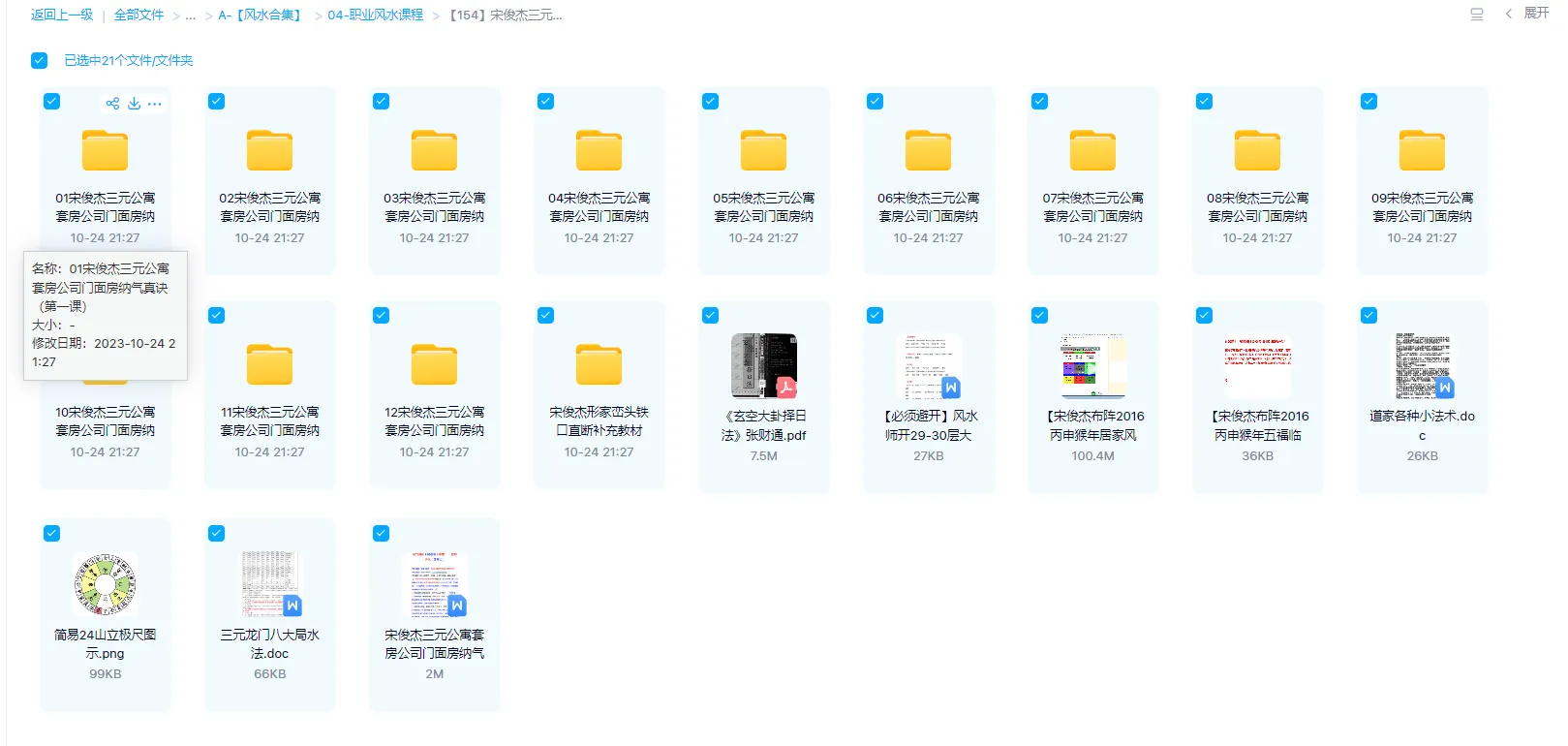Navigate to 04-职业风水课程 in breadcrumb
The width and height of the screenshot is (1568, 746).
375,16
